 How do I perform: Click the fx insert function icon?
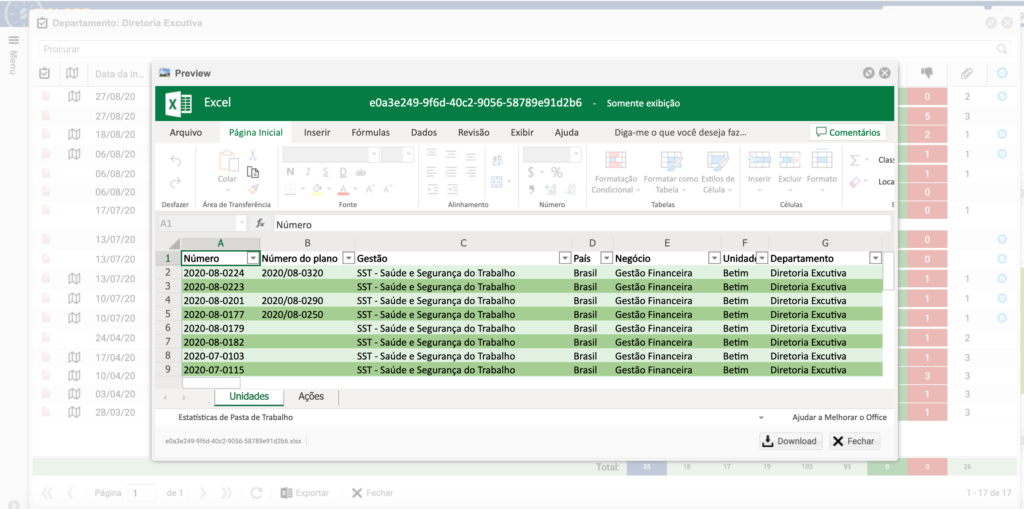point(259,223)
